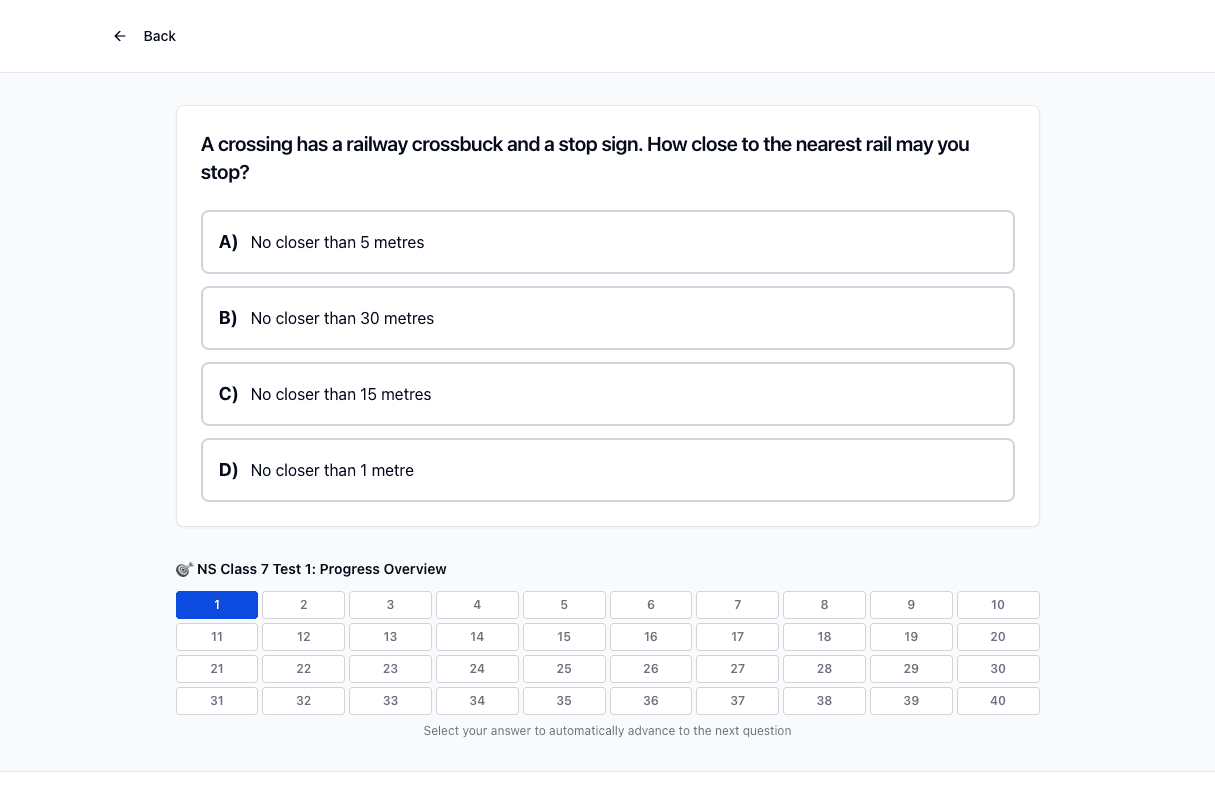Viewport: 1215px width, 790px height.
Task: Select question 39 tile
Action: click(x=911, y=701)
